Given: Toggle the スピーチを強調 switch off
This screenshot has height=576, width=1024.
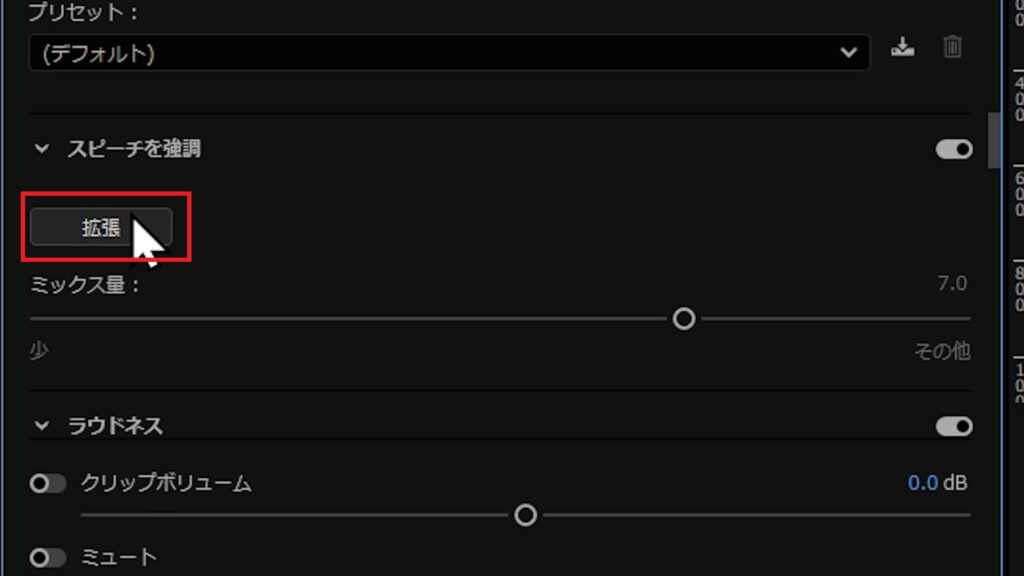Looking at the screenshot, I should (954, 150).
